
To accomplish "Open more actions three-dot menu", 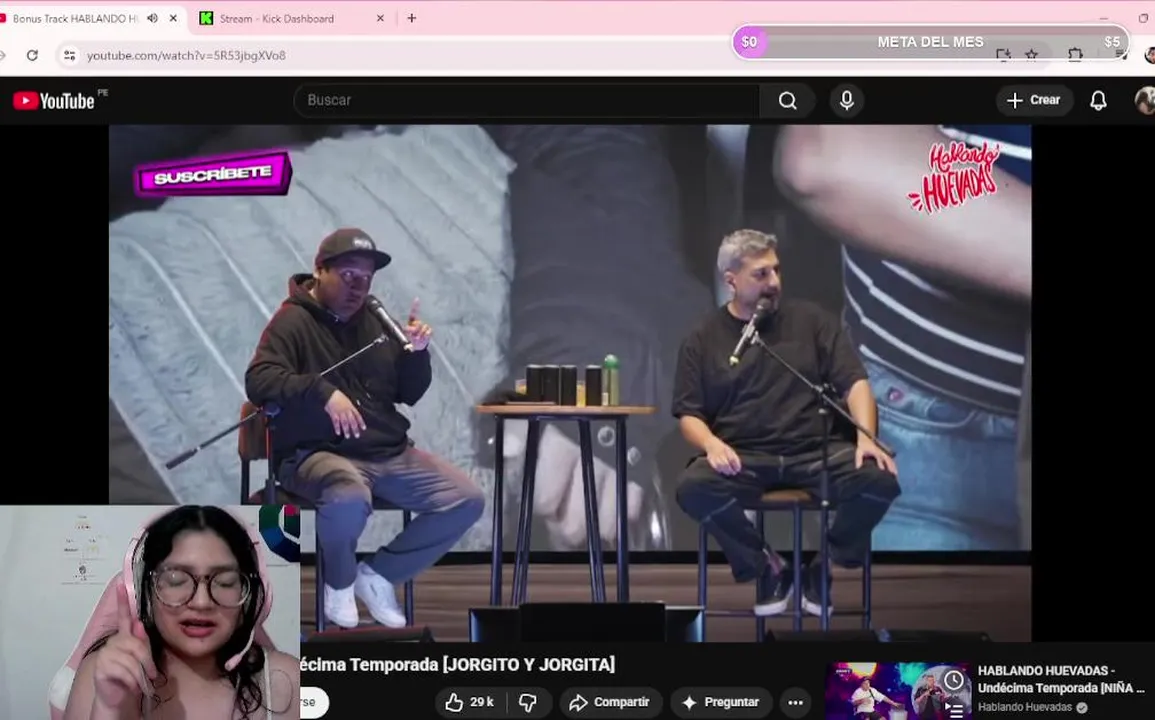I will tap(796, 702).
